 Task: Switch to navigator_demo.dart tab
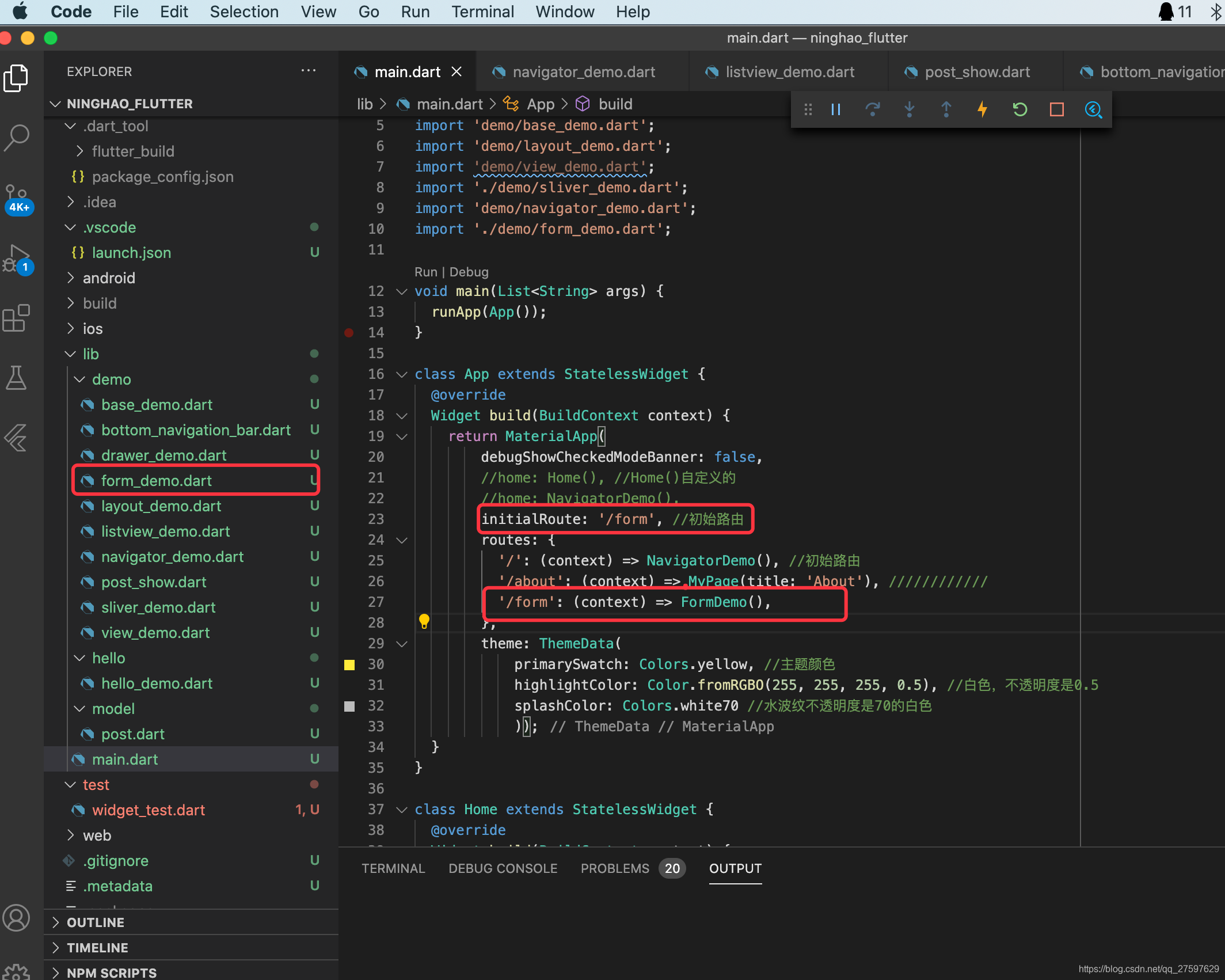click(583, 71)
